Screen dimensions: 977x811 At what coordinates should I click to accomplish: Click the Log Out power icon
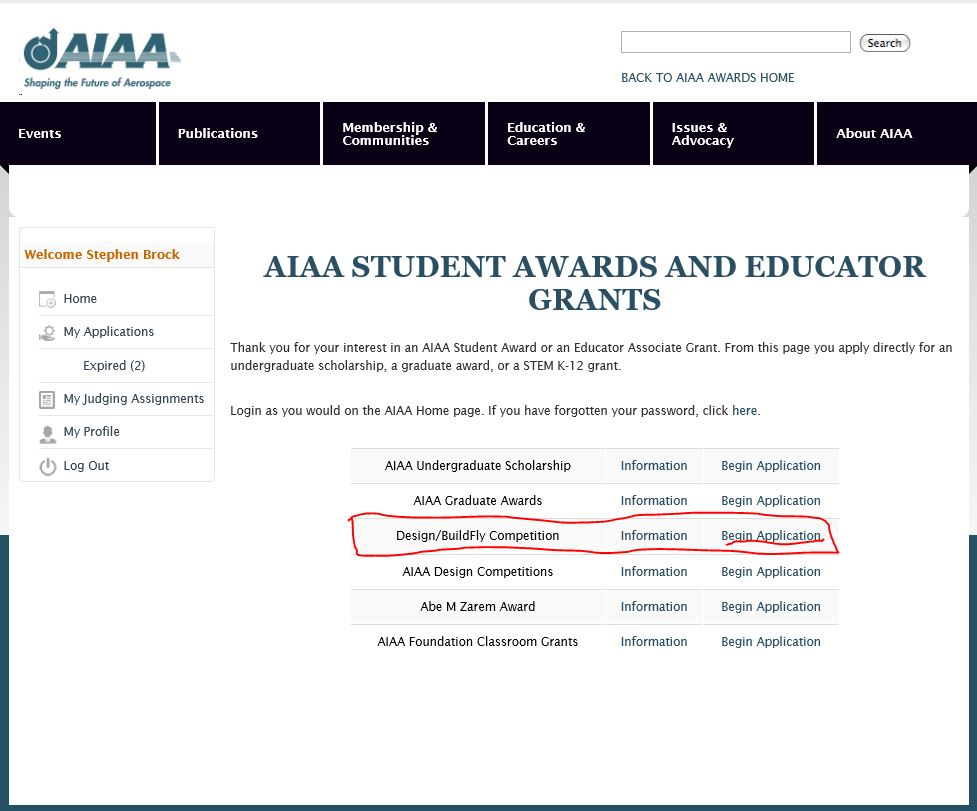47,467
